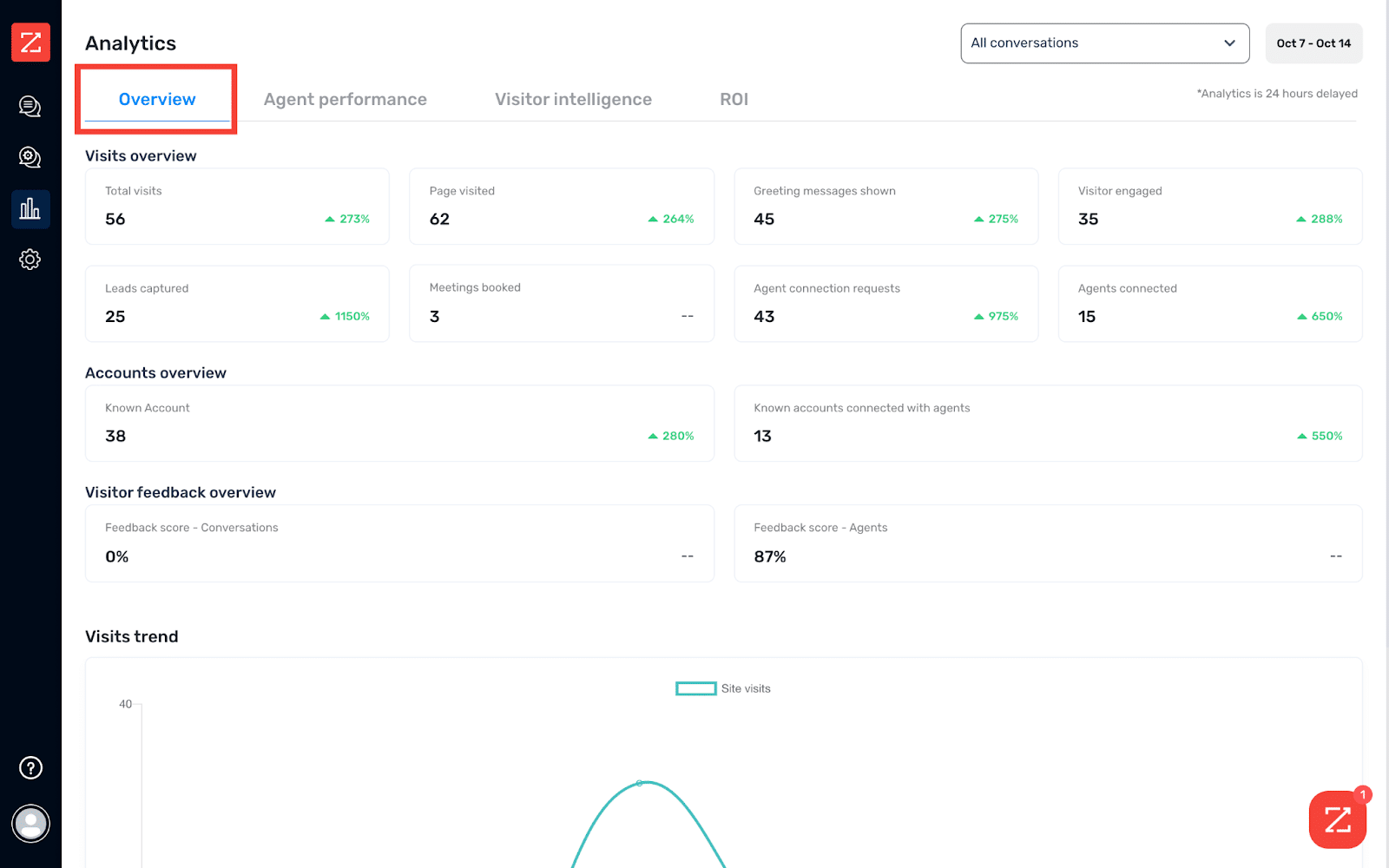
Task: Open the Oct 7 - Oct 14 date picker
Action: (x=1313, y=43)
